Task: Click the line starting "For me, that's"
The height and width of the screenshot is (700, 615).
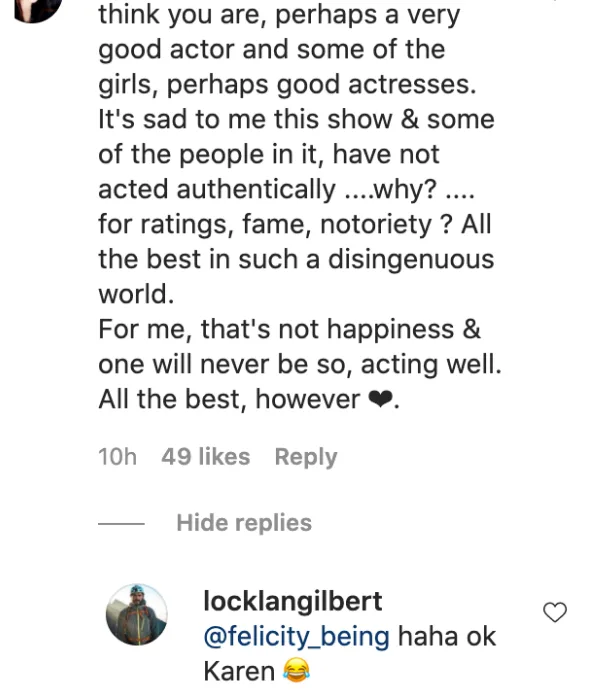Action: (289, 329)
